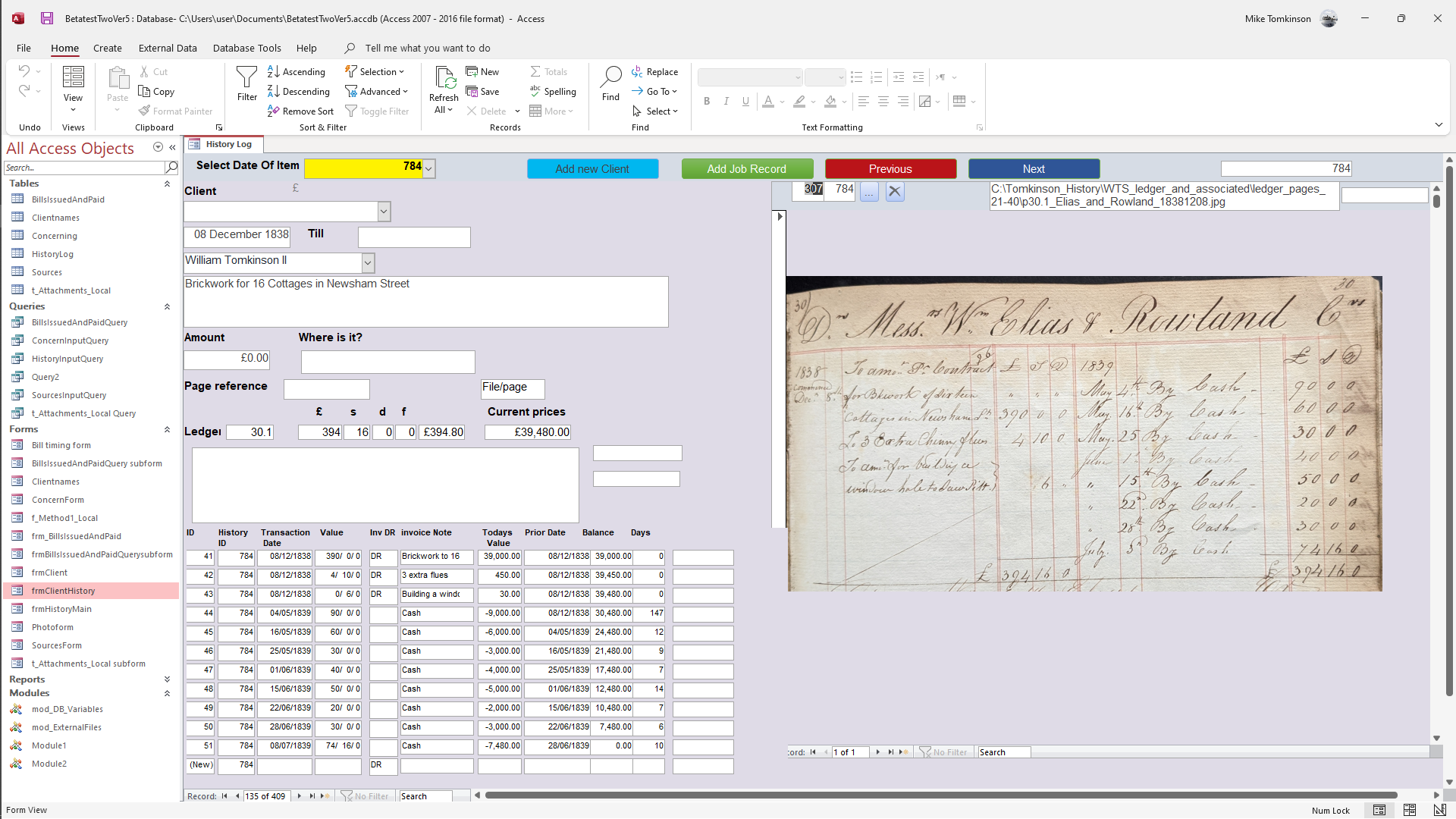The height and width of the screenshot is (819, 1456).
Task: Center text in Text Formatting
Action: 883,101
